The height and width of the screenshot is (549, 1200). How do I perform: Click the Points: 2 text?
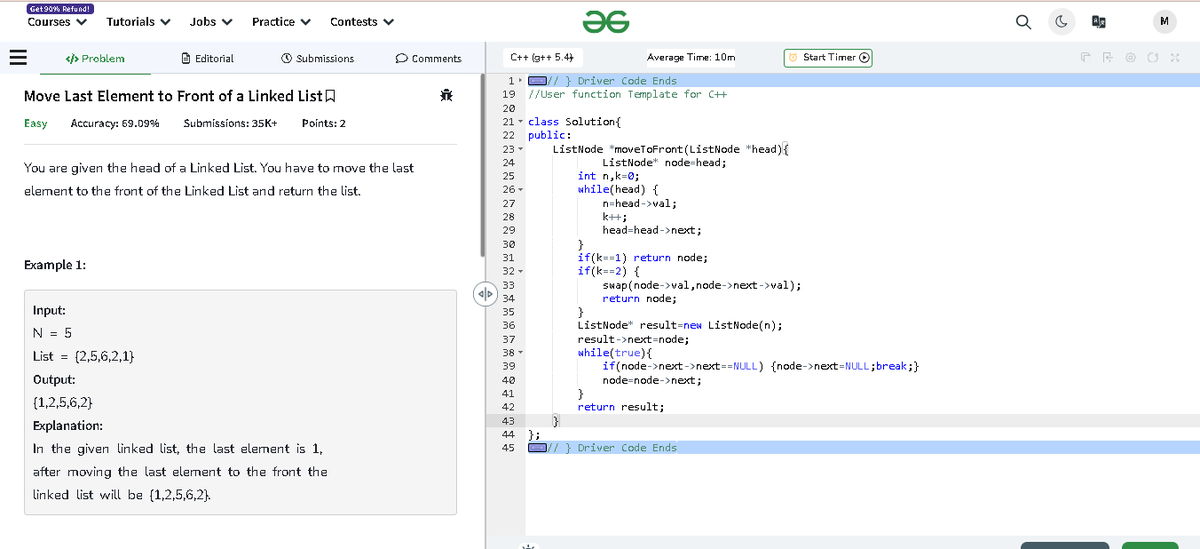[324, 123]
